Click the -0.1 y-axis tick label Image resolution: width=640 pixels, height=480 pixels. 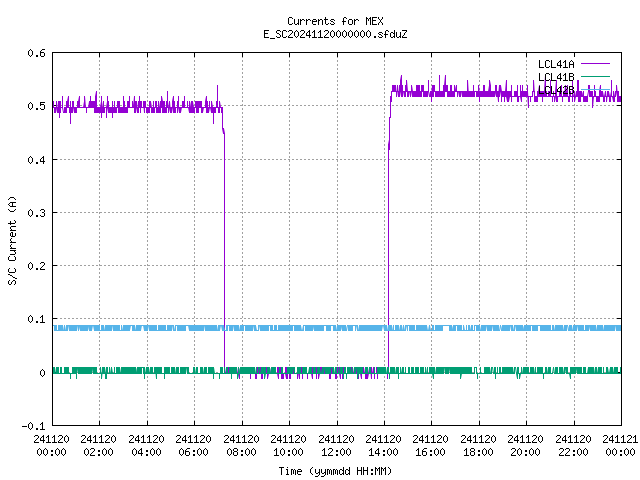coord(33,426)
